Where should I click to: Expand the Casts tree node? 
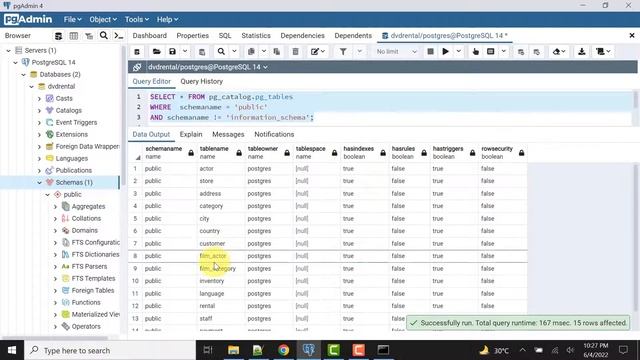[40, 98]
